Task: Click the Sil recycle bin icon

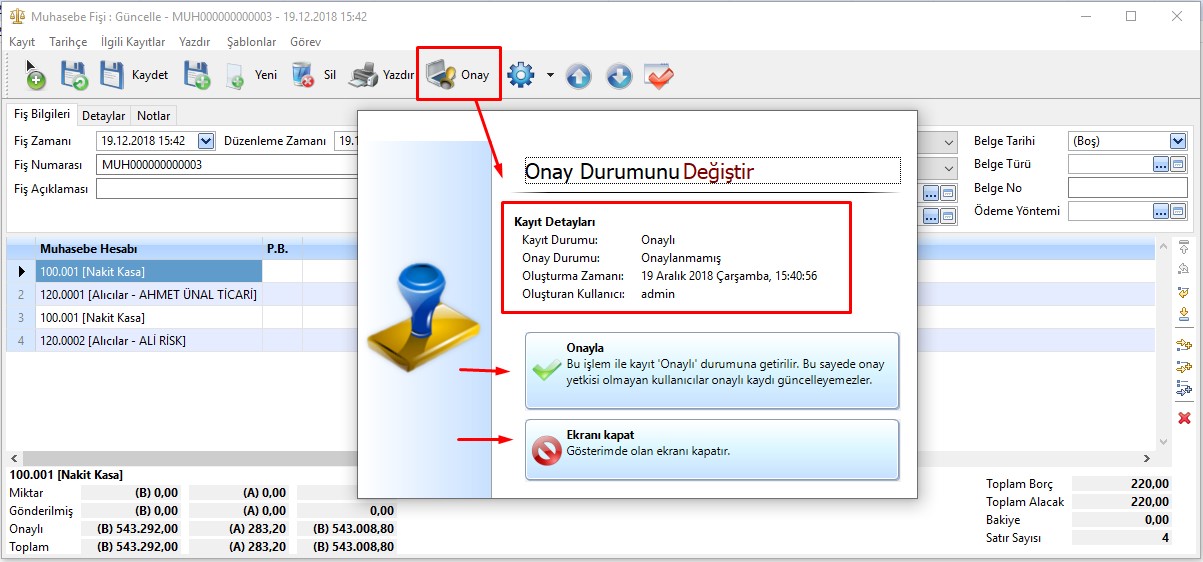Action: click(x=303, y=76)
